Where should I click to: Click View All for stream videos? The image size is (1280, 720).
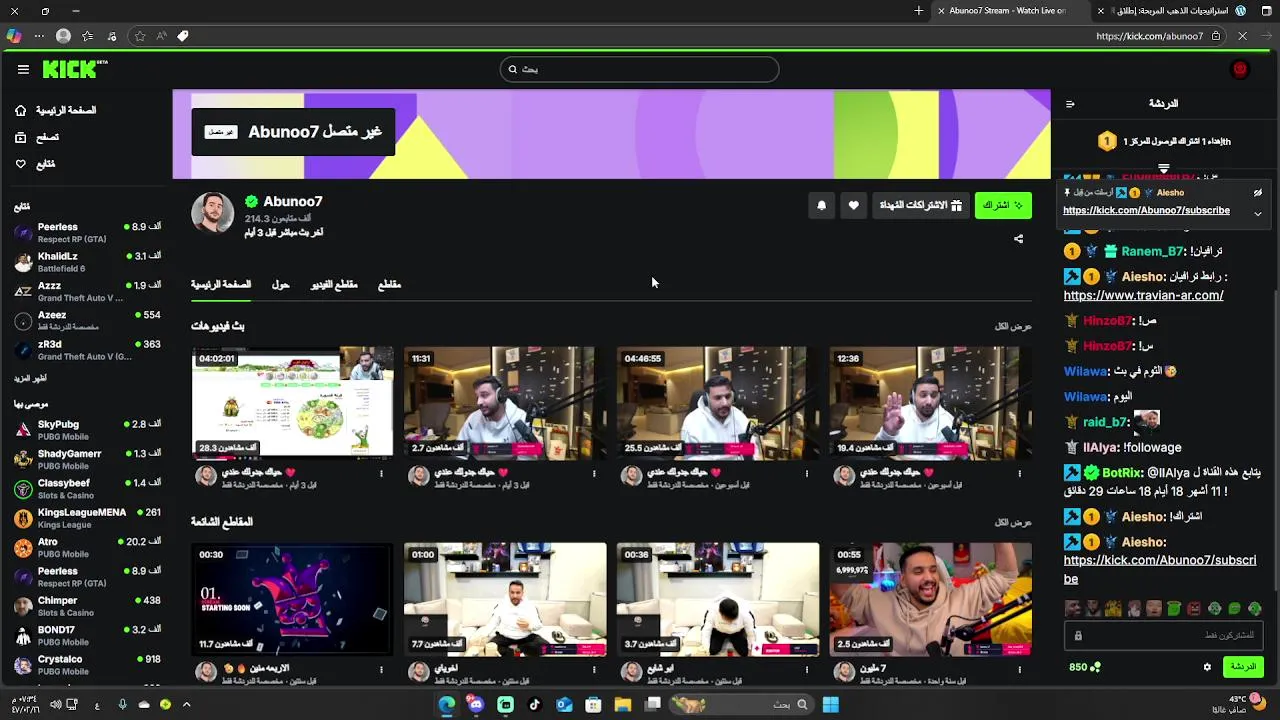click(x=1013, y=326)
